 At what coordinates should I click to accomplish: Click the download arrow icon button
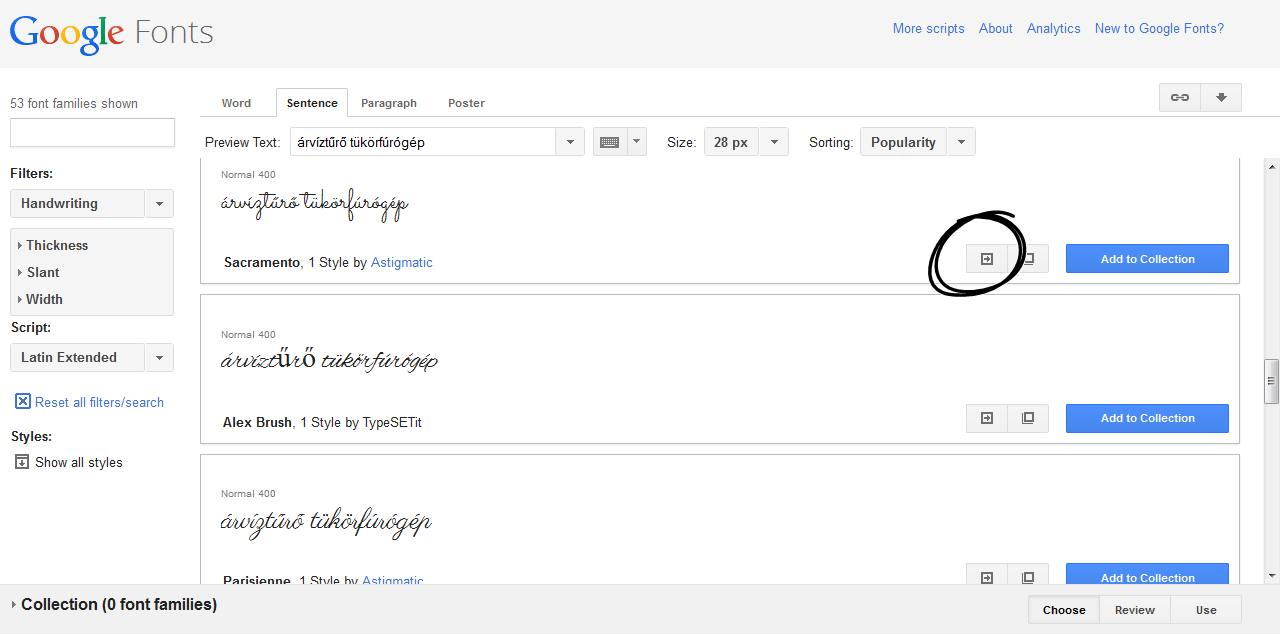[x=1221, y=97]
